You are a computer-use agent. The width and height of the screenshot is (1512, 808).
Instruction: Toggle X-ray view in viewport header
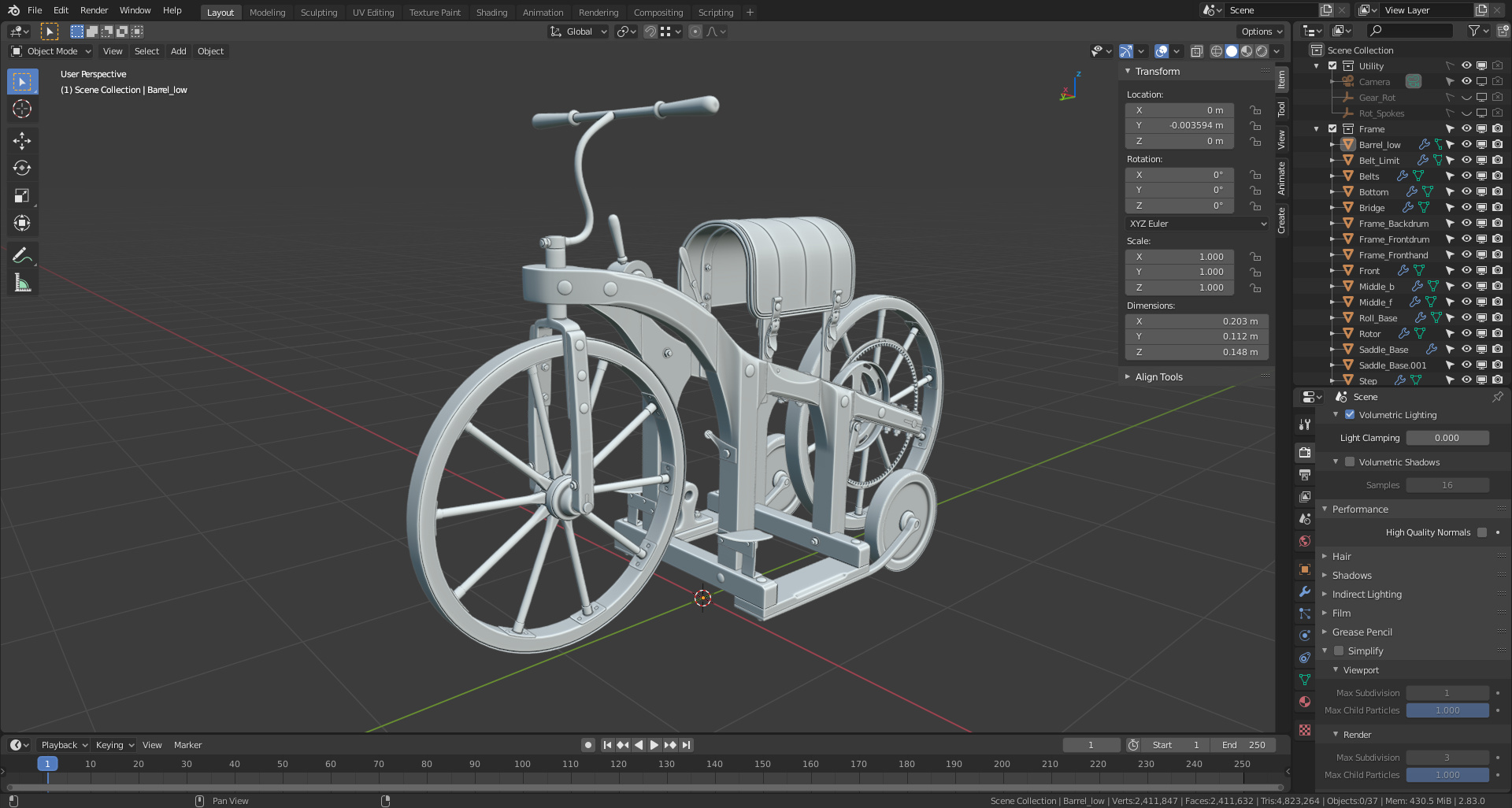coord(1196,51)
